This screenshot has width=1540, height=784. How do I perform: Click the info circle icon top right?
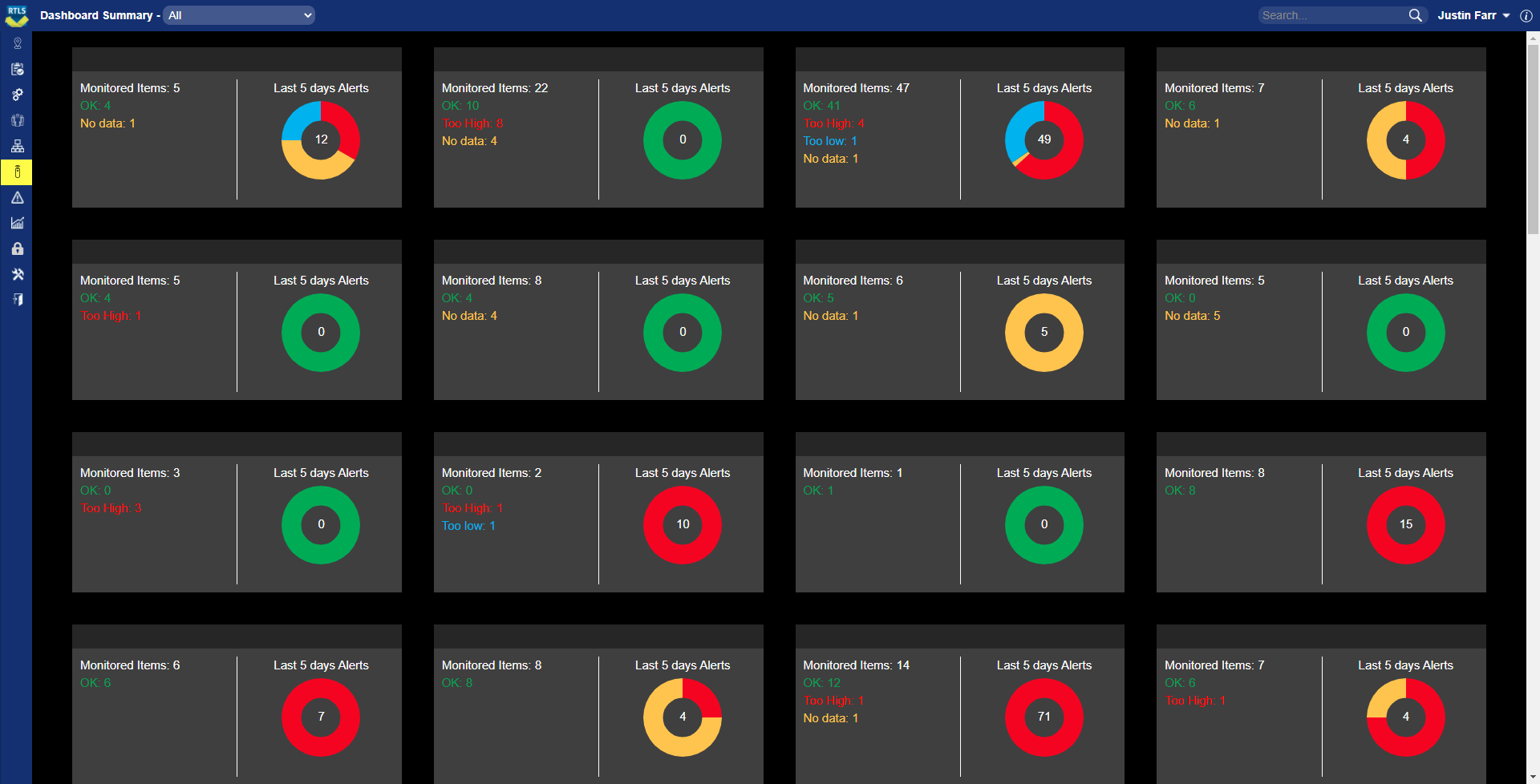click(x=1527, y=15)
